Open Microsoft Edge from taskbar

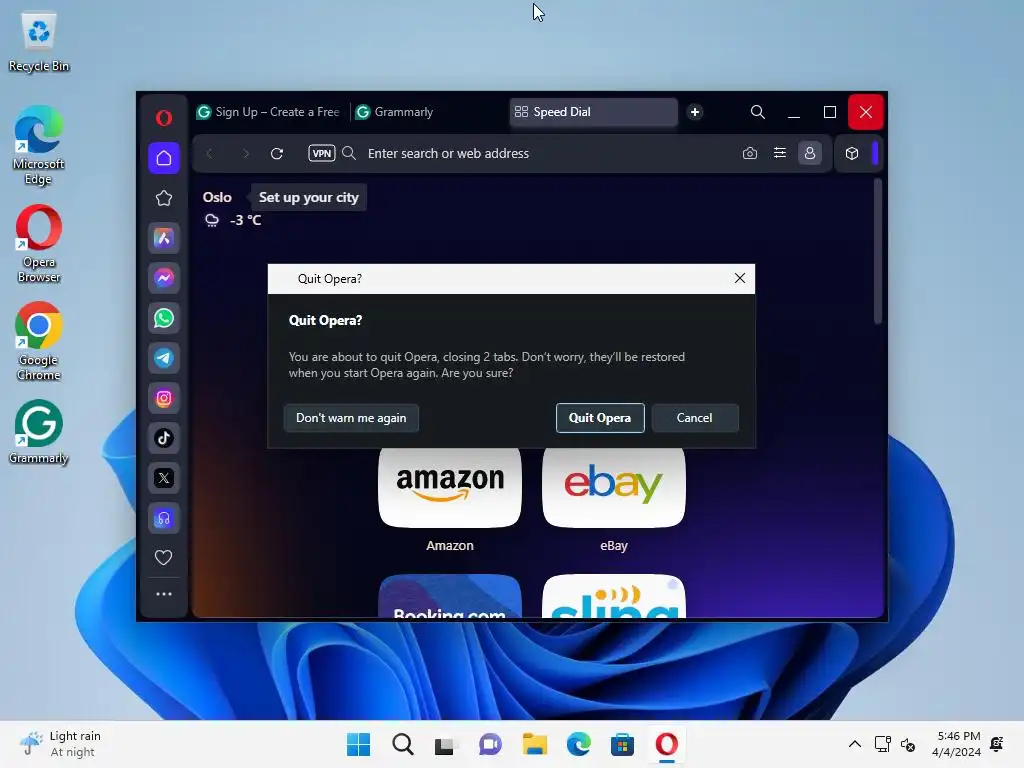tap(579, 744)
